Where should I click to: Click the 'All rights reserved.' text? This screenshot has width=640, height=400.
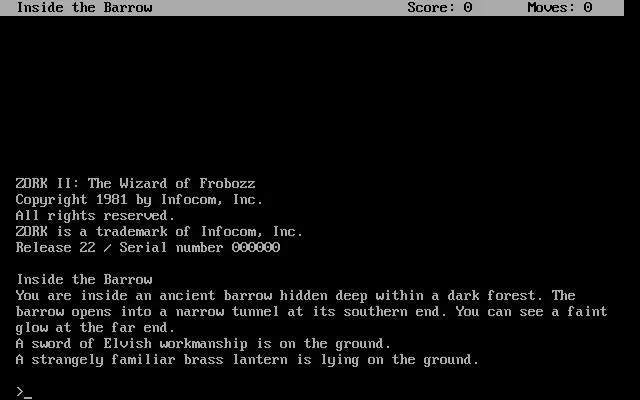[x=96, y=216]
